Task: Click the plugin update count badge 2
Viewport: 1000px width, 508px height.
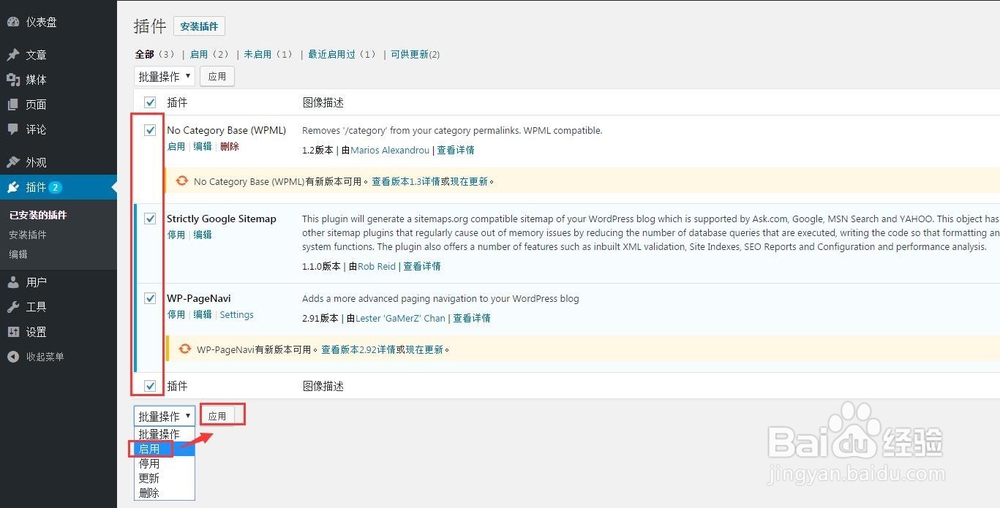Action: [55, 187]
